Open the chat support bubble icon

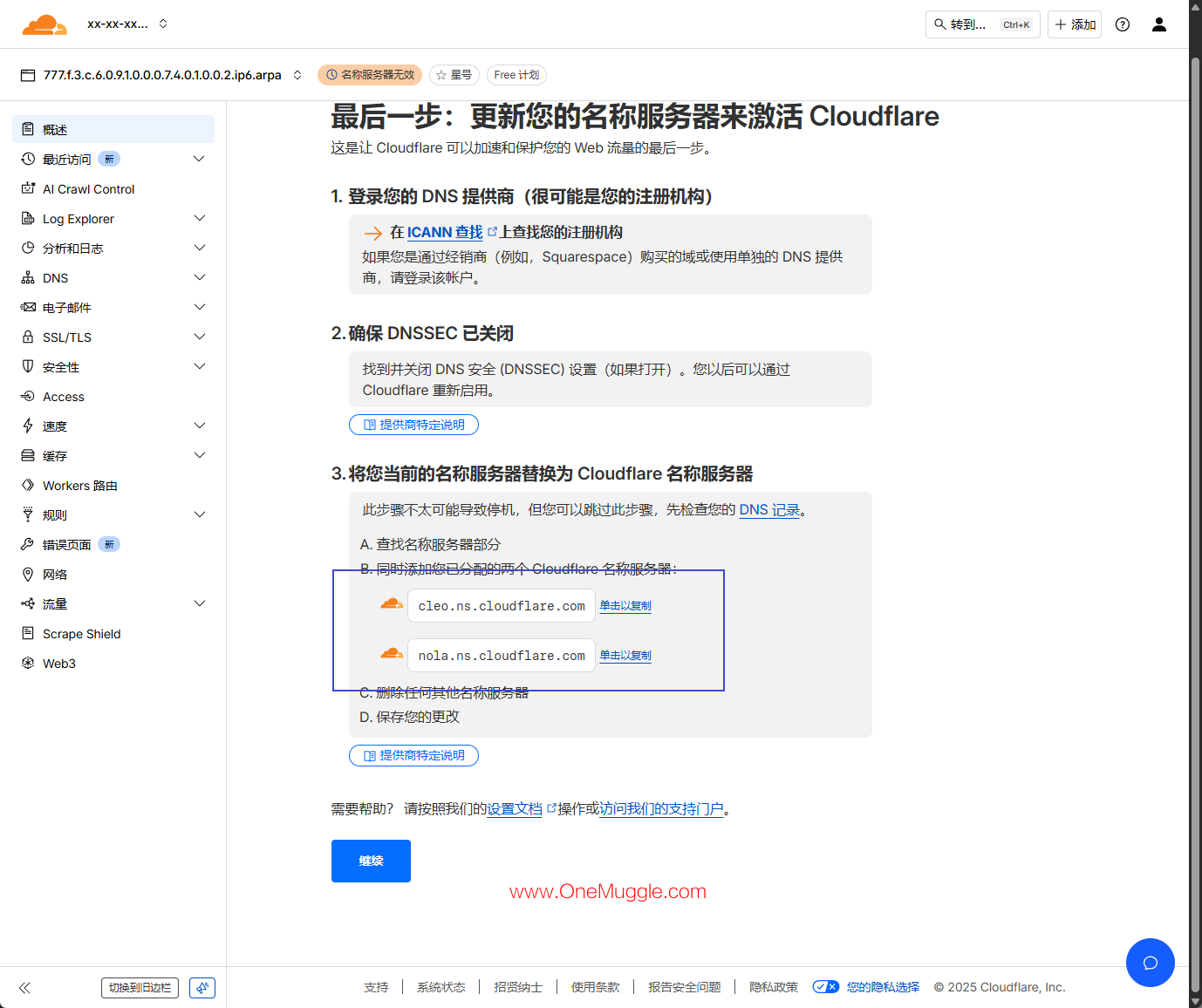pyautogui.click(x=1151, y=963)
